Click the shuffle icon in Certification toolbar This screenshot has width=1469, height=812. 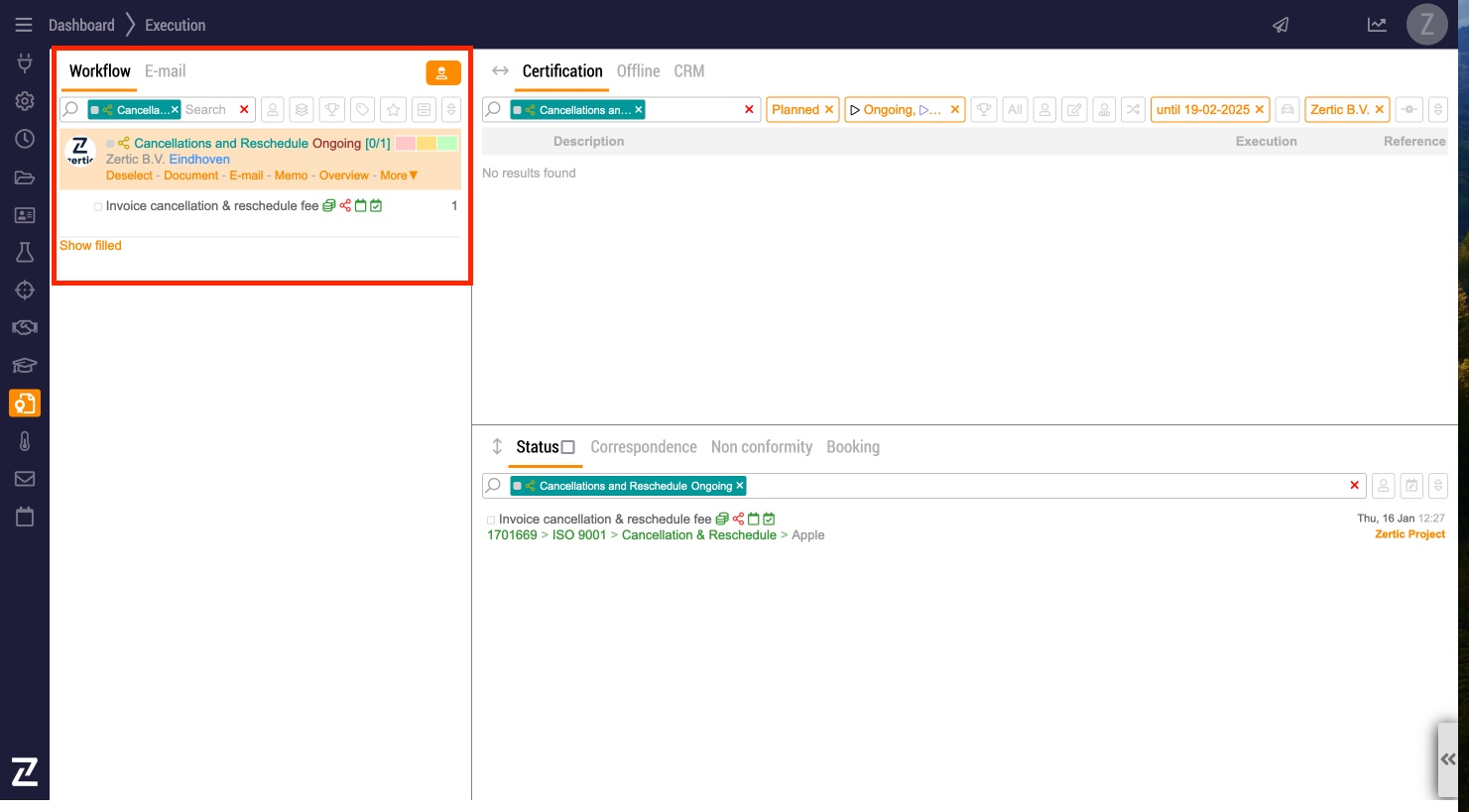click(1133, 110)
